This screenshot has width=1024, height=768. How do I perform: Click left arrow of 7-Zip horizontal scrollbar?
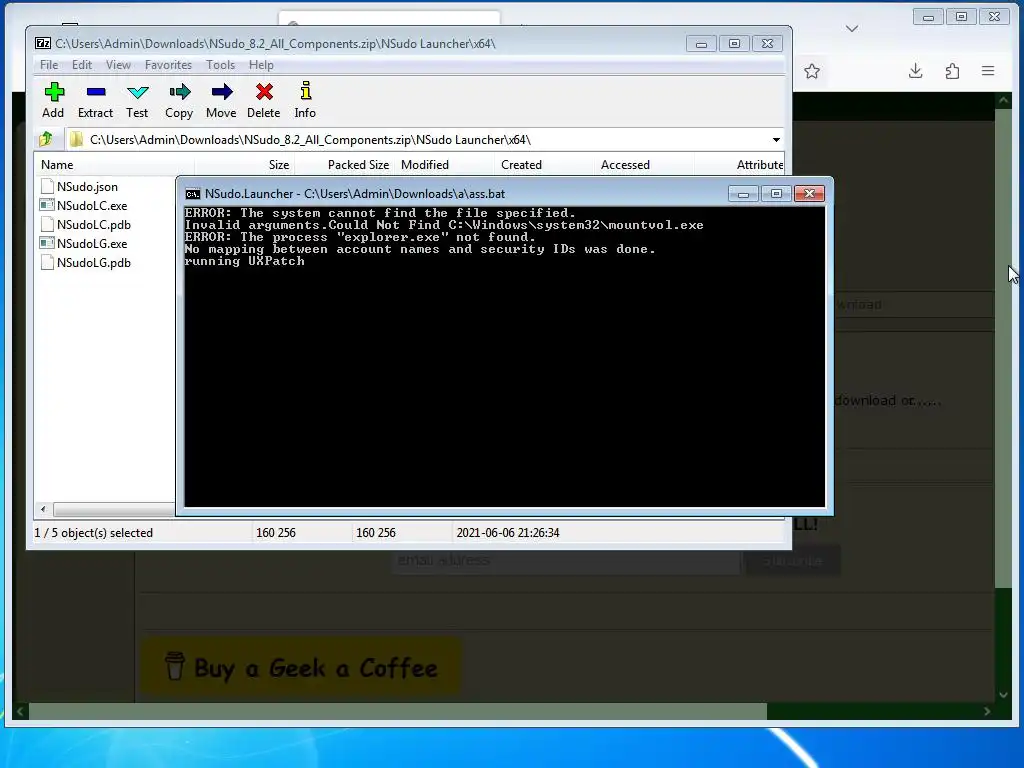tap(43, 509)
